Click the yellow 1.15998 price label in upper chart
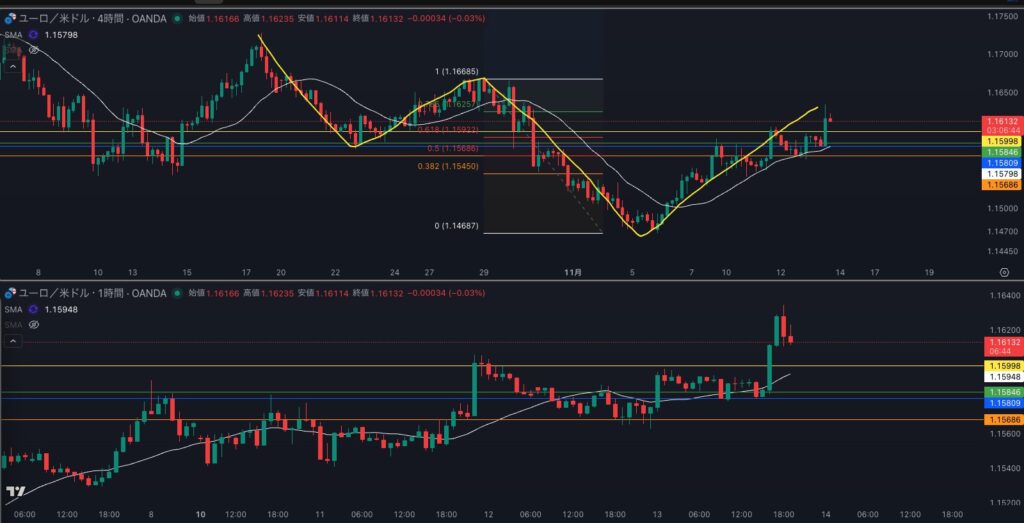The height and width of the screenshot is (523, 1024). point(1002,141)
